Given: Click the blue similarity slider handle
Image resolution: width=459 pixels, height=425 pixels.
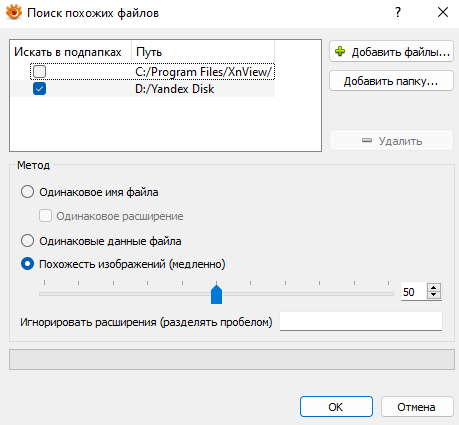Looking at the screenshot, I should pos(216,294).
